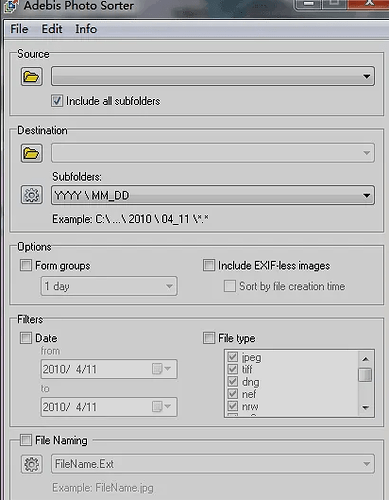
Task: Click the file type list scroll down arrow
Action: [366, 407]
